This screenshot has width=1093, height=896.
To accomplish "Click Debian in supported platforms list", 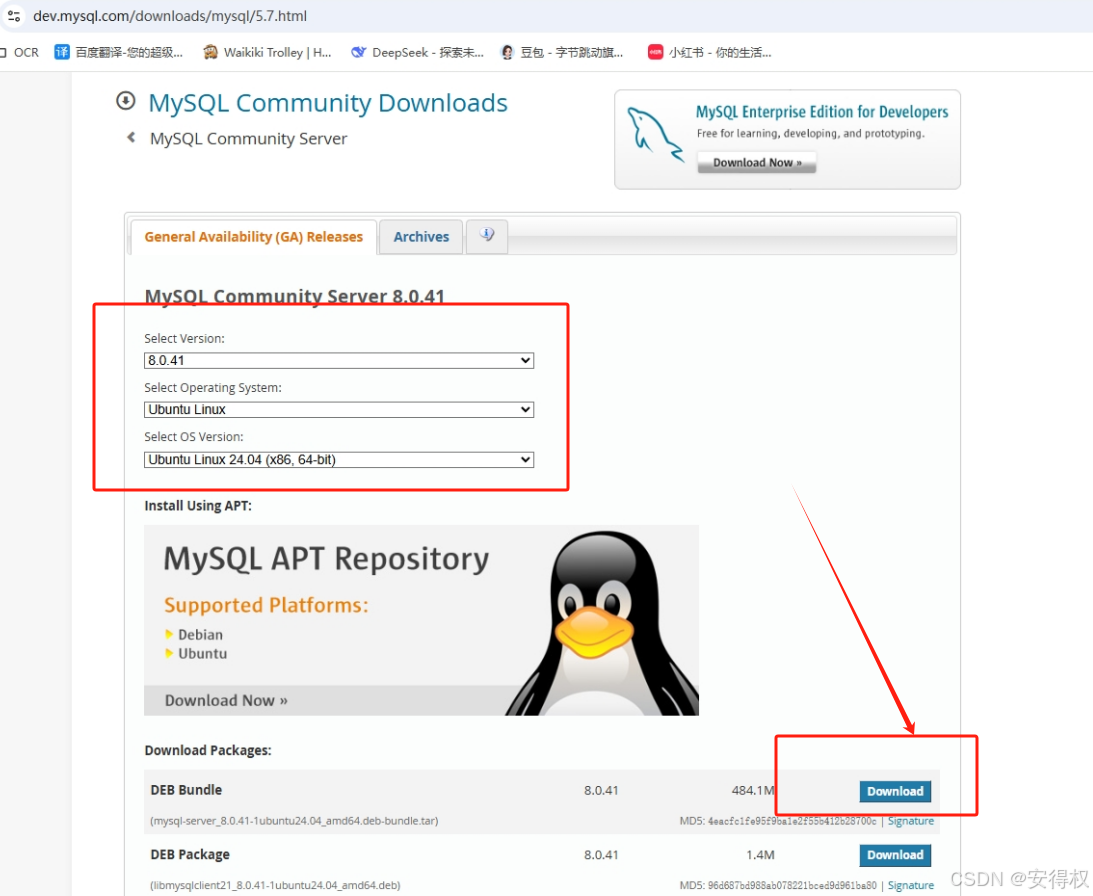I will 200,635.
